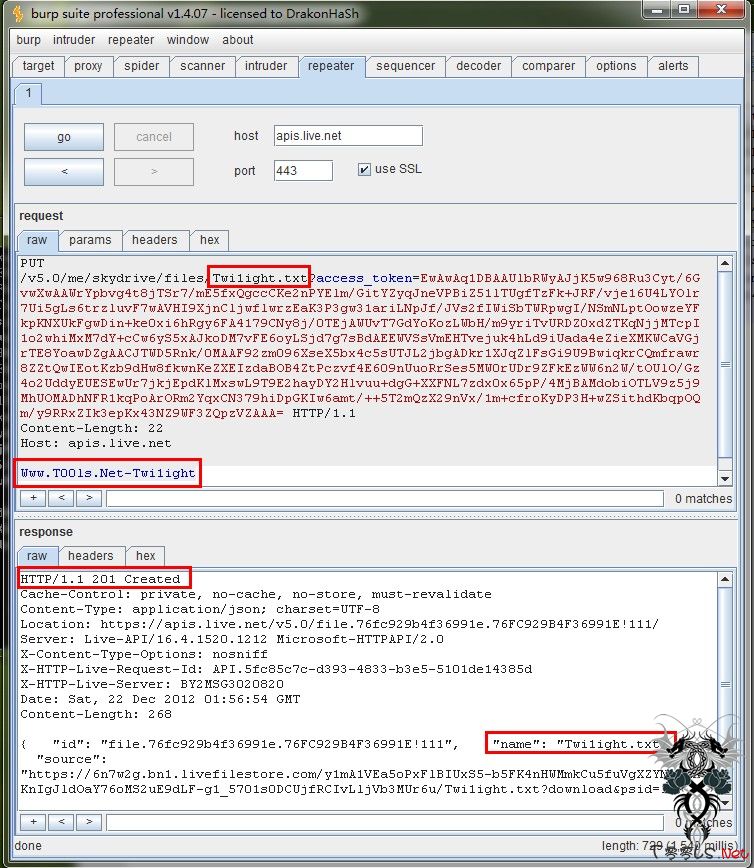The width and height of the screenshot is (754, 868).
Task: Click the request scrollbar up arrow
Action: 725,264
